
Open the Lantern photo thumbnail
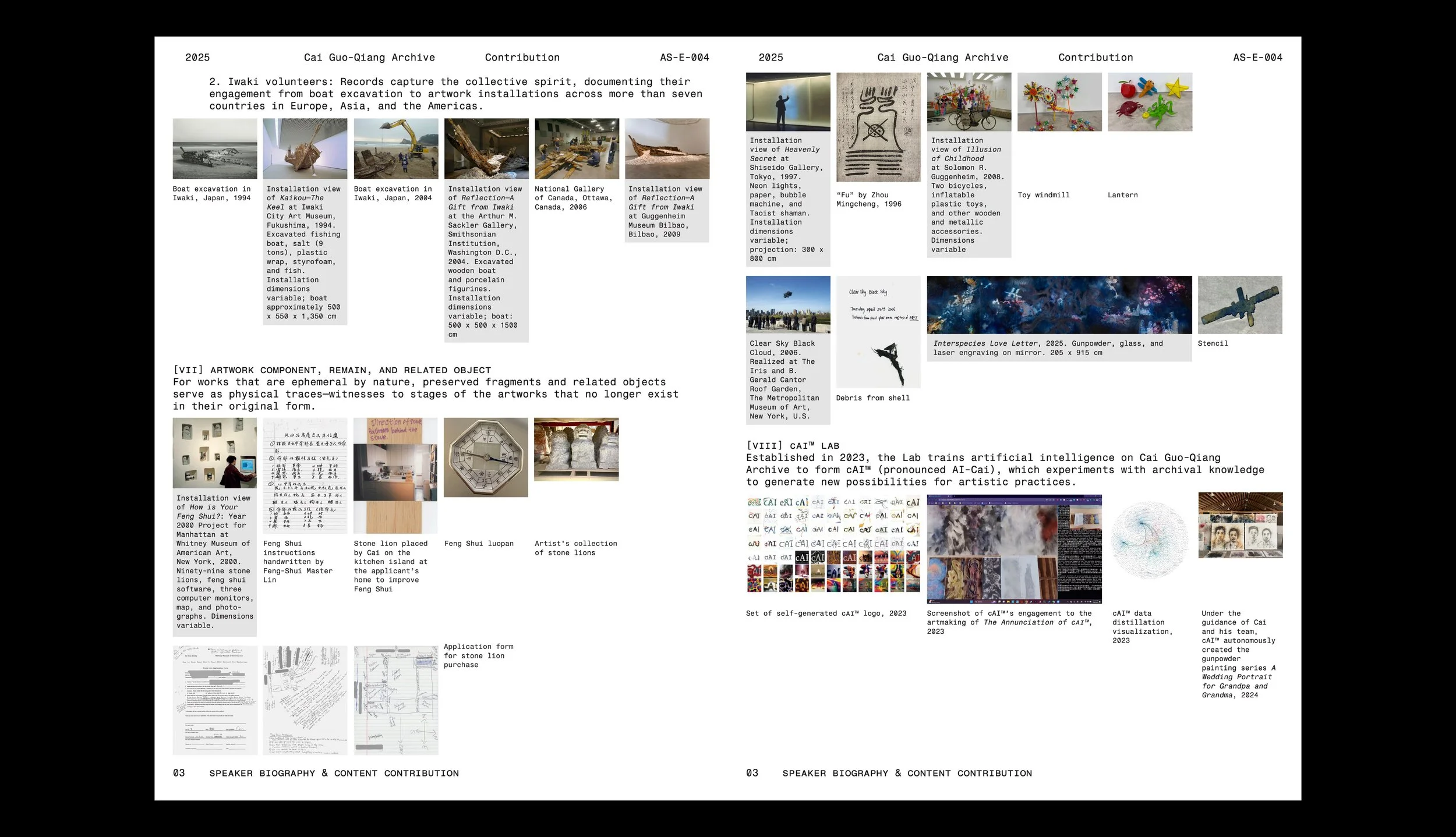click(1148, 102)
